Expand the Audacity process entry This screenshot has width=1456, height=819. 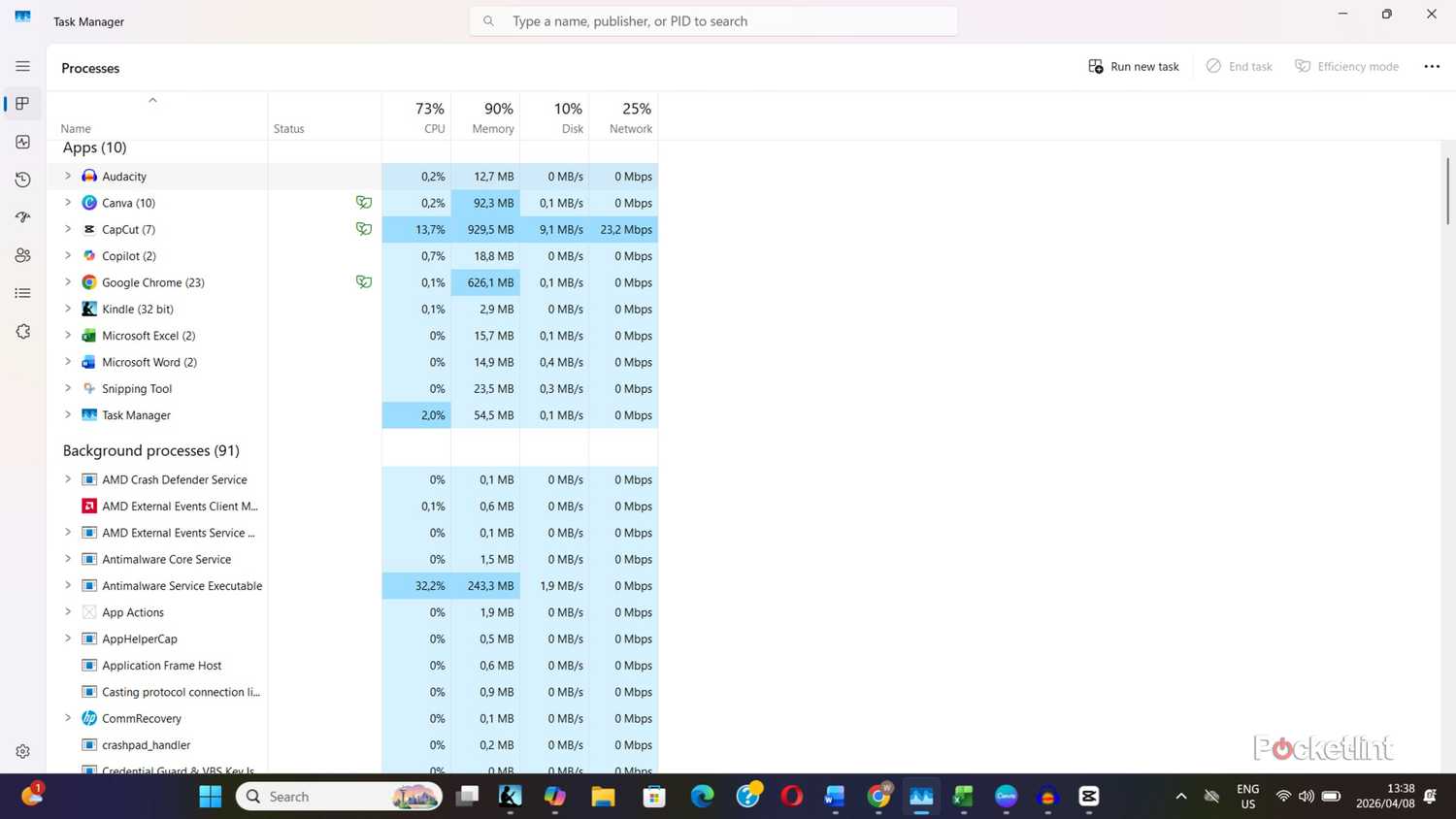coord(67,176)
